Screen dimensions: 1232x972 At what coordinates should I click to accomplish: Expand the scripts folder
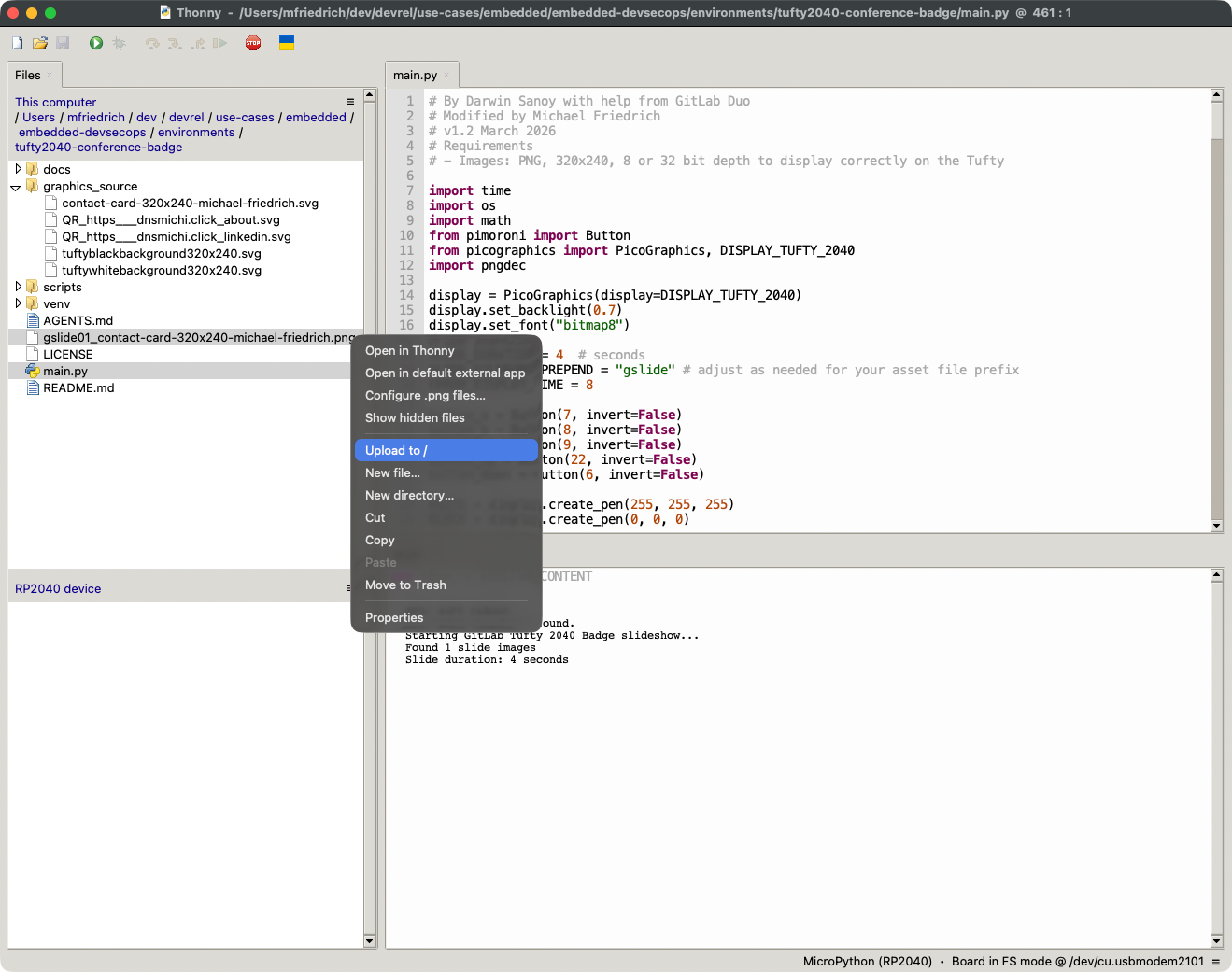[18, 287]
